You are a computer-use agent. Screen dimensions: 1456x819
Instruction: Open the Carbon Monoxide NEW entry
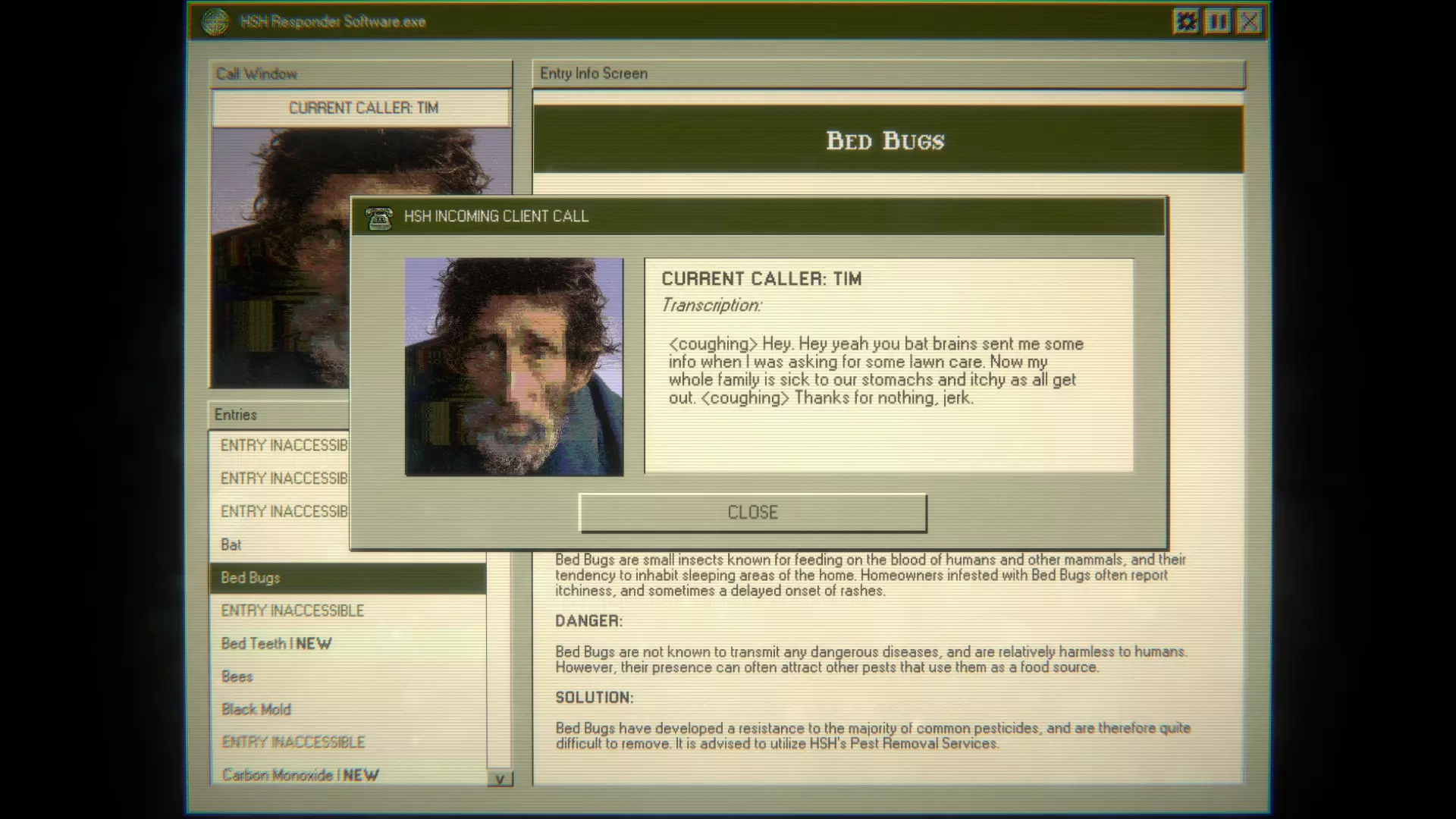pyautogui.click(x=300, y=775)
